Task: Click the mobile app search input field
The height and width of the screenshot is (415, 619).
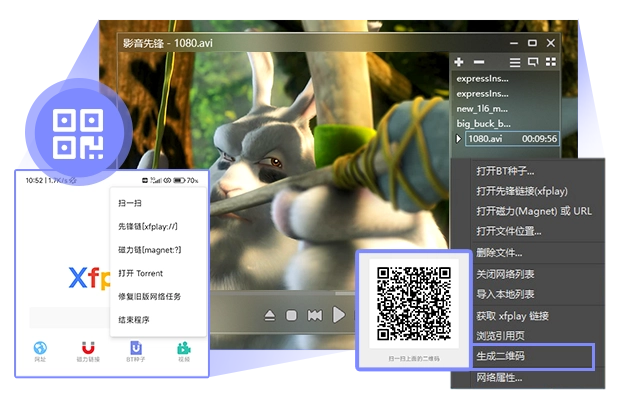Action: (70, 318)
